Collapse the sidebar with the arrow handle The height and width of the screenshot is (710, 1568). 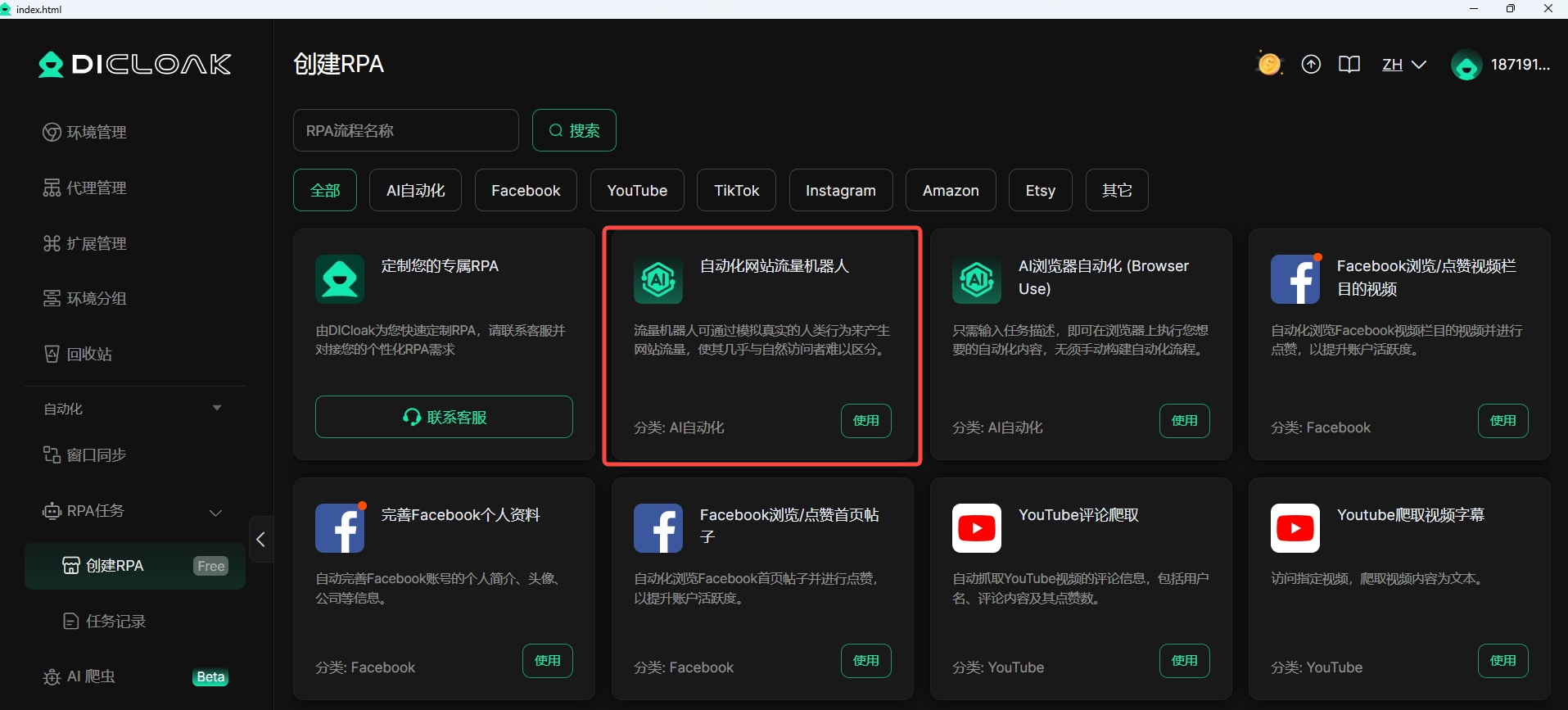[x=260, y=539]
